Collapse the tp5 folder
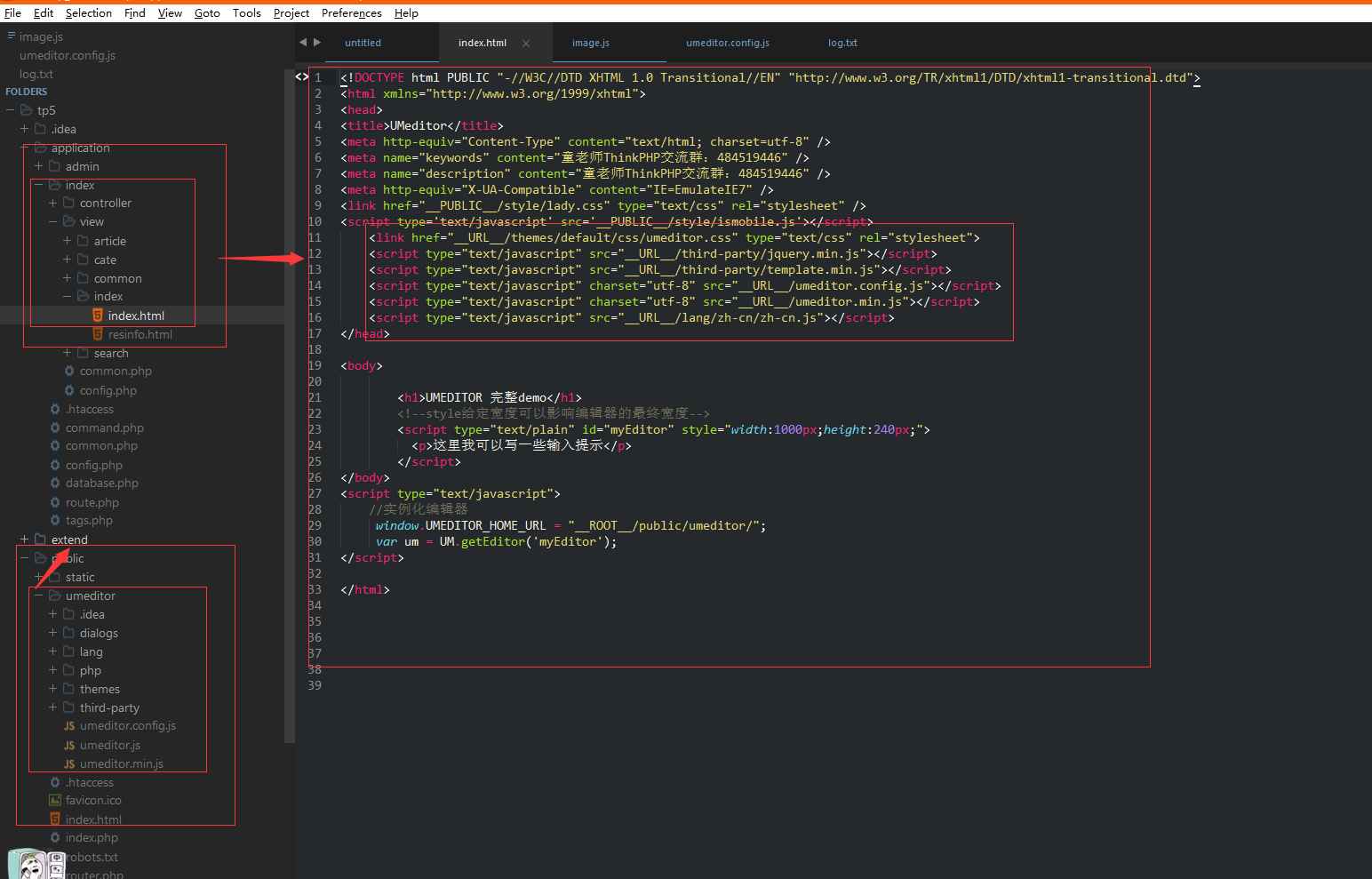1372x879 pixels. pyautogui.click(x=11, y=110)
